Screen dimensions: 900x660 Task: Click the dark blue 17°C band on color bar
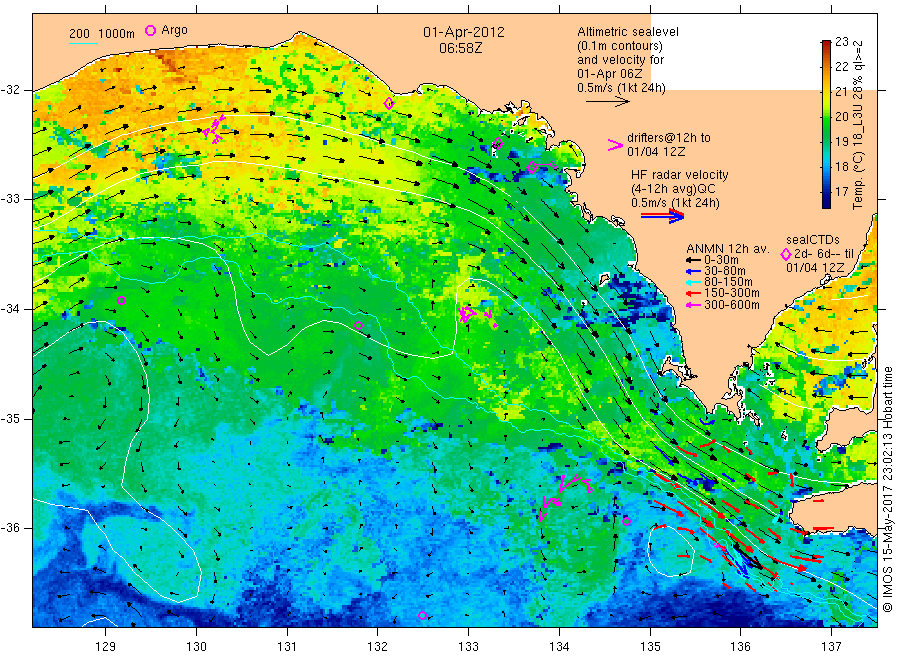826,192
